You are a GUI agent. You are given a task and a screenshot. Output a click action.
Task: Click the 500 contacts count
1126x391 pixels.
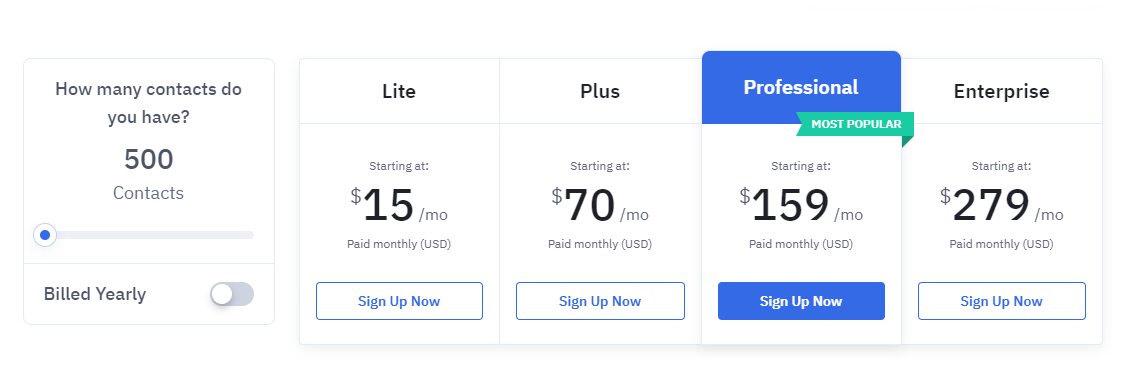click(149, 160)
